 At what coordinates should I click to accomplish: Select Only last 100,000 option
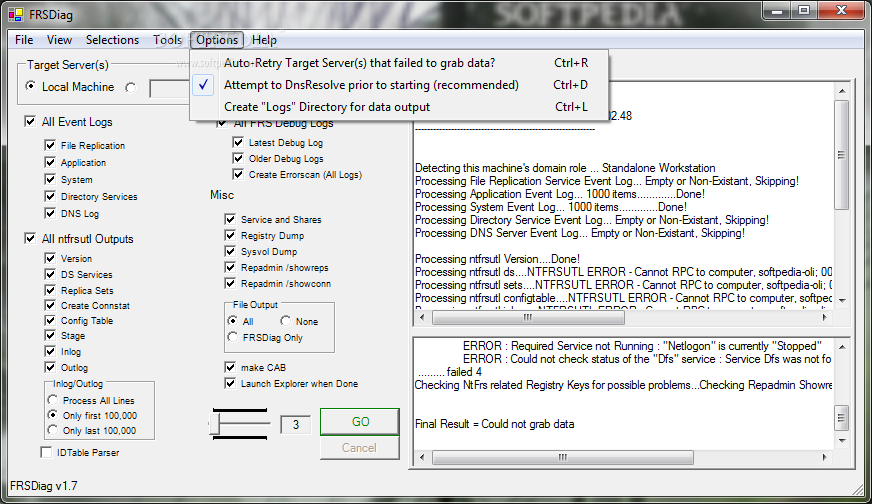click(53, 430)
